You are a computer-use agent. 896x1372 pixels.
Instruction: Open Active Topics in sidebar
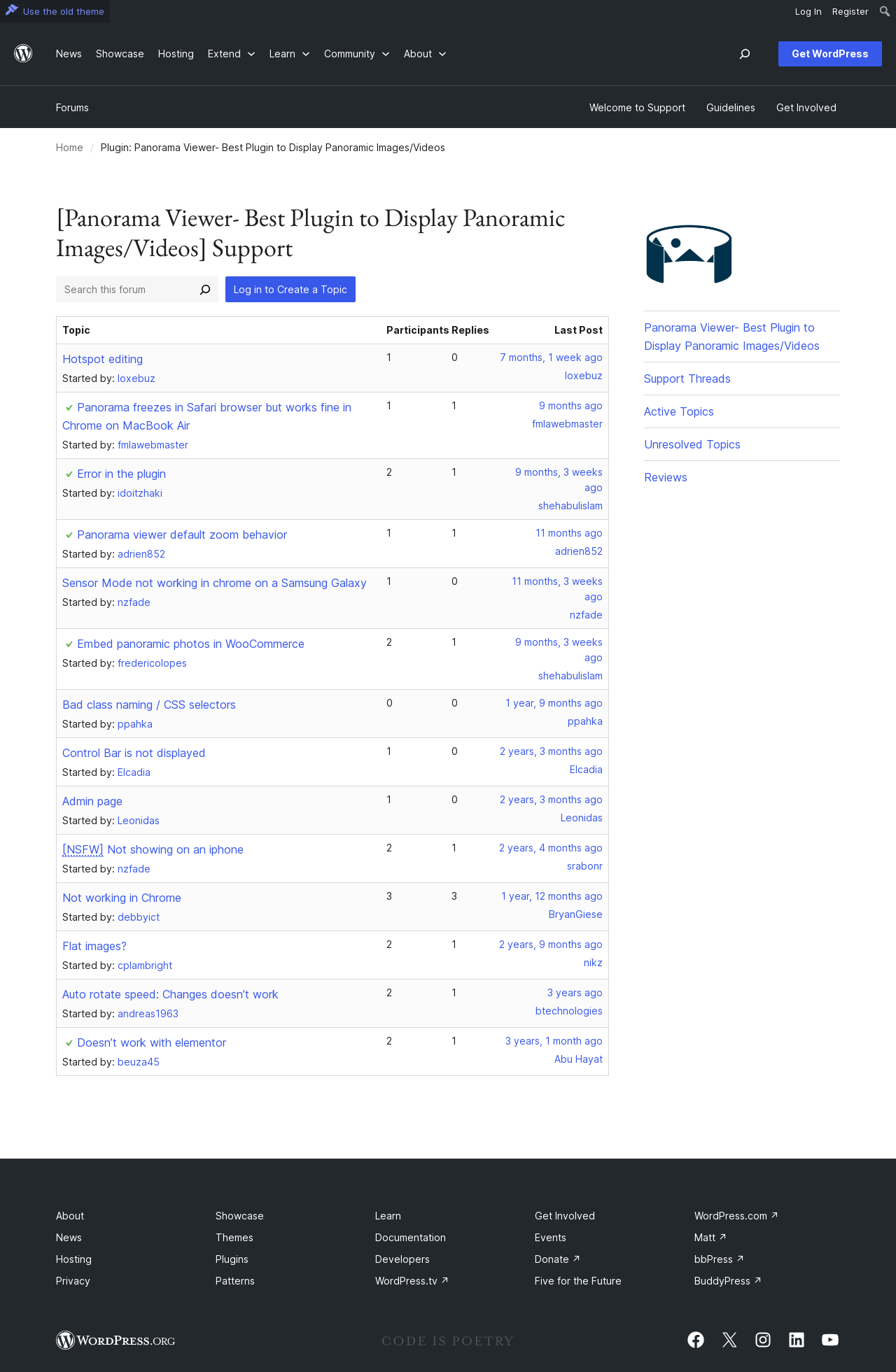(x=679, y=411)
